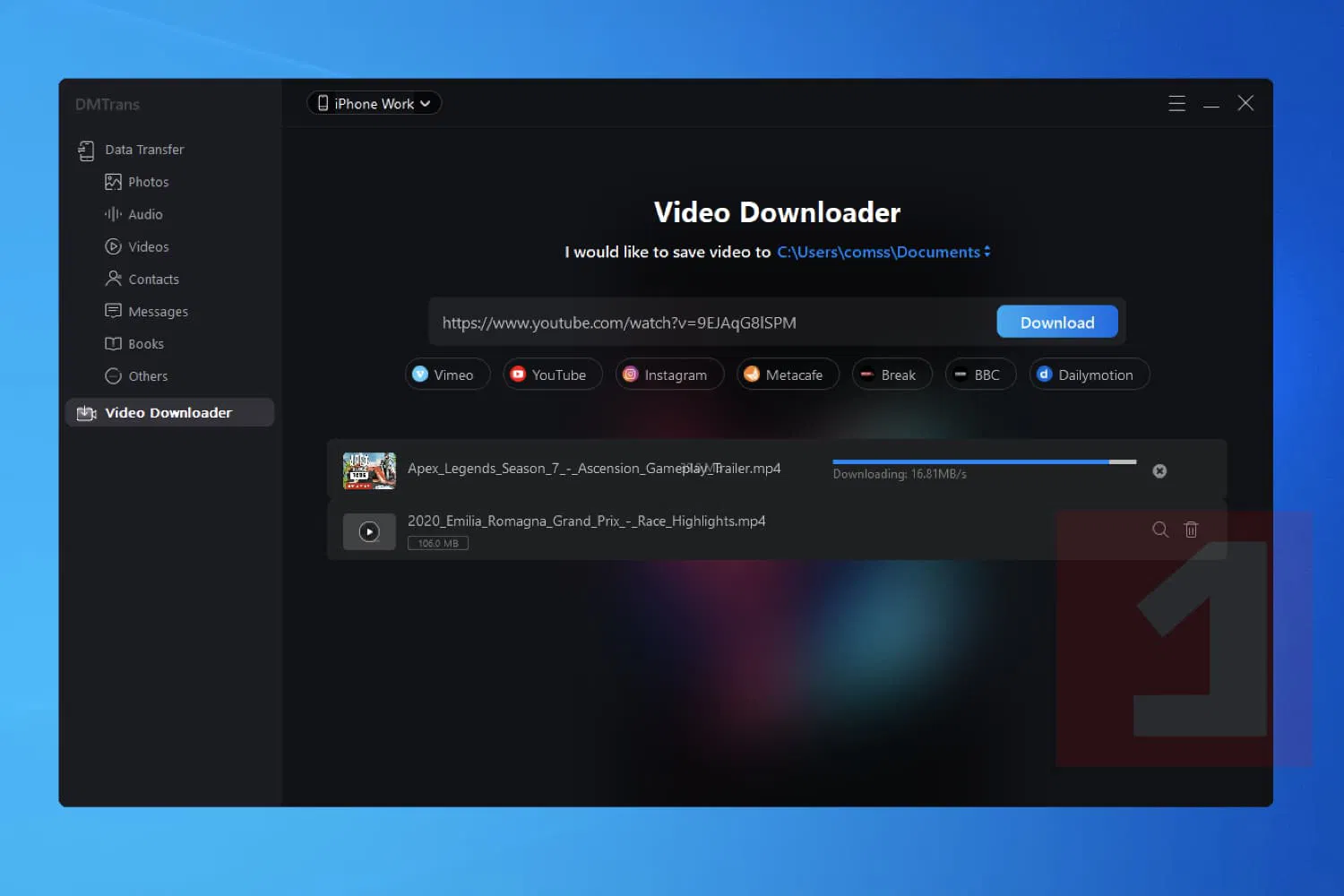Open the iPhone Work device dropdown
This screenshot has width=1344, height=896.
(x=374, y=103)
